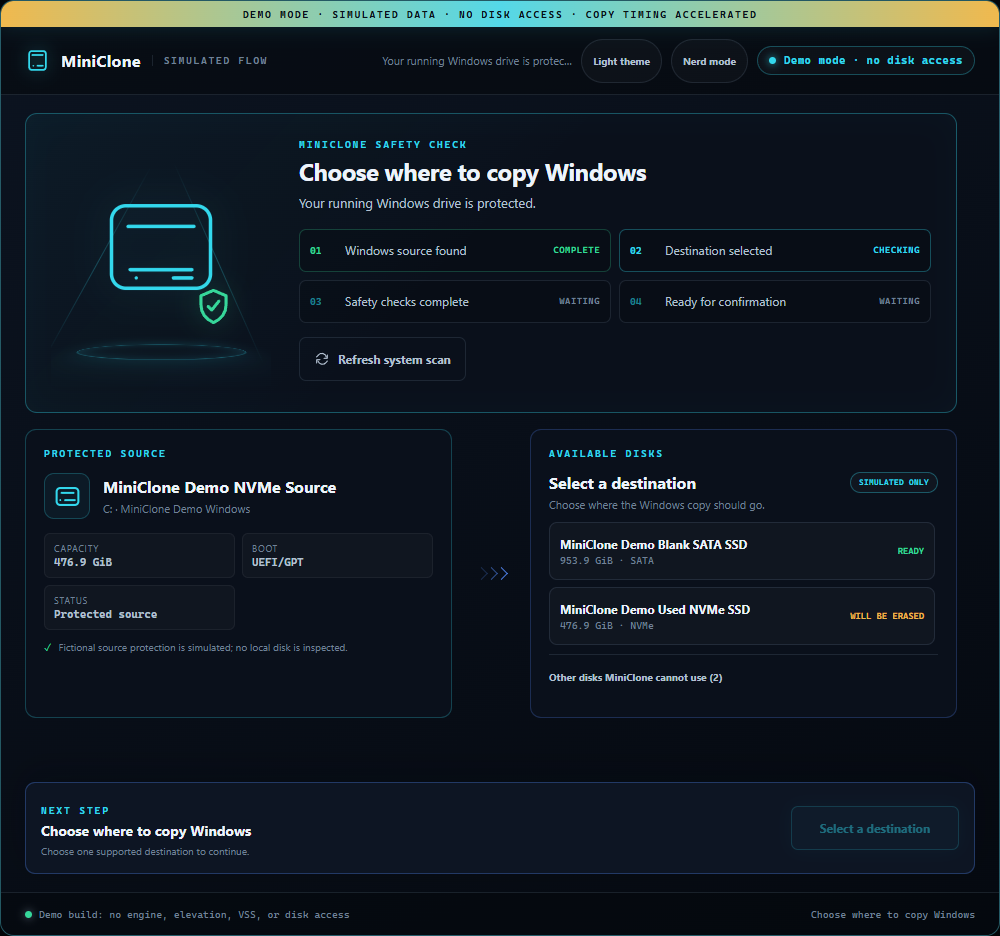1000x936 pixels.
Task: Click the SIMULATED ONLY badge
Action: (893, 483)
